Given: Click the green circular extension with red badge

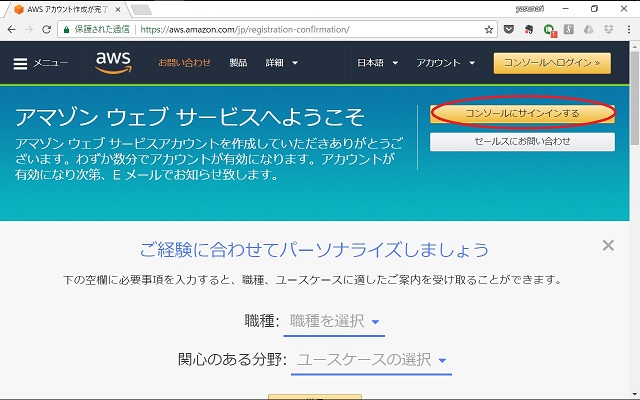Looking at the screenshot, I should click(549, 30).
